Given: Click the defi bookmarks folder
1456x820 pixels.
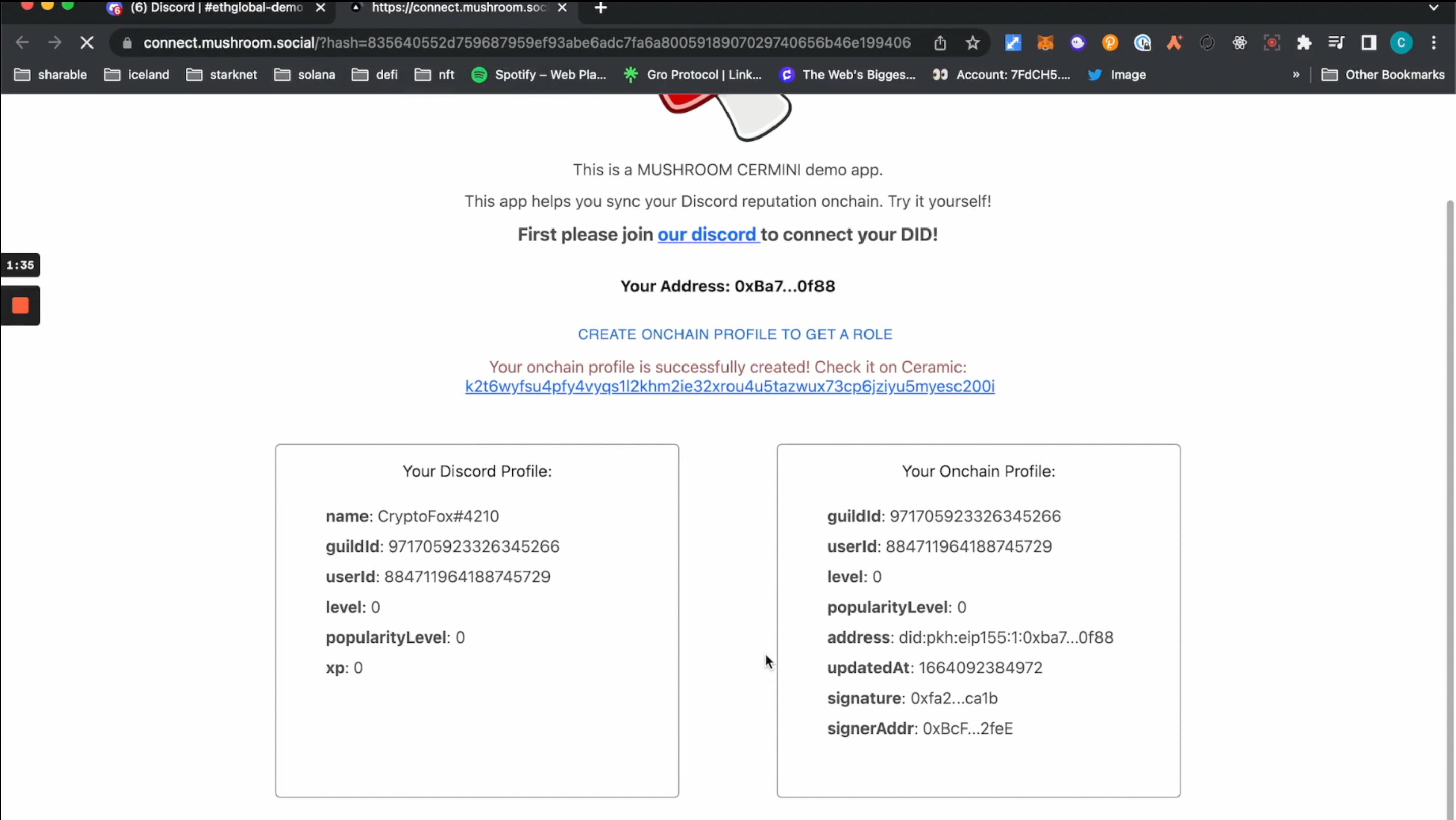Looking at the screenshot, I should (387, 74).
